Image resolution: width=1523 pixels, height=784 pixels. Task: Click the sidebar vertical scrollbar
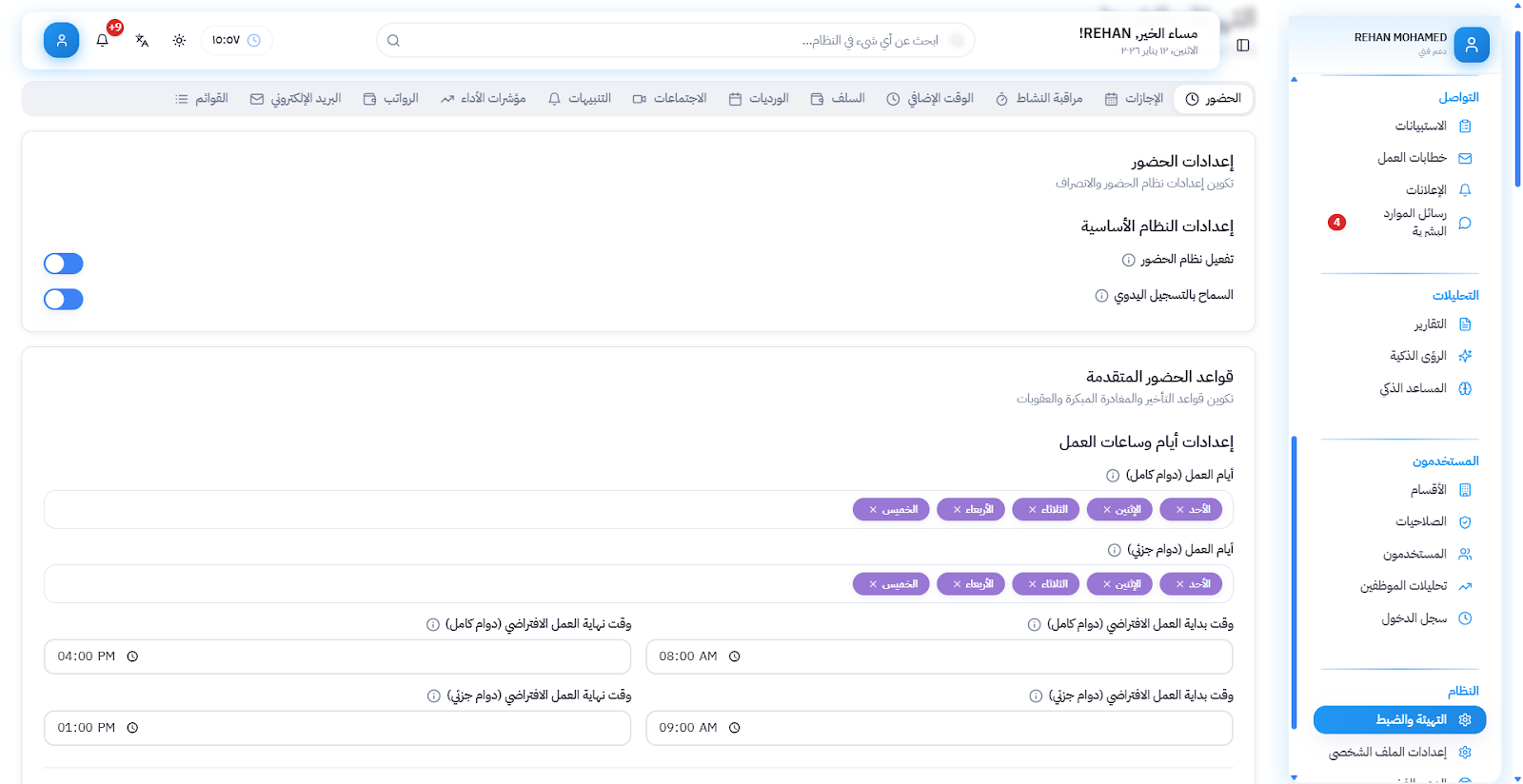click(x=1294, y=580)
